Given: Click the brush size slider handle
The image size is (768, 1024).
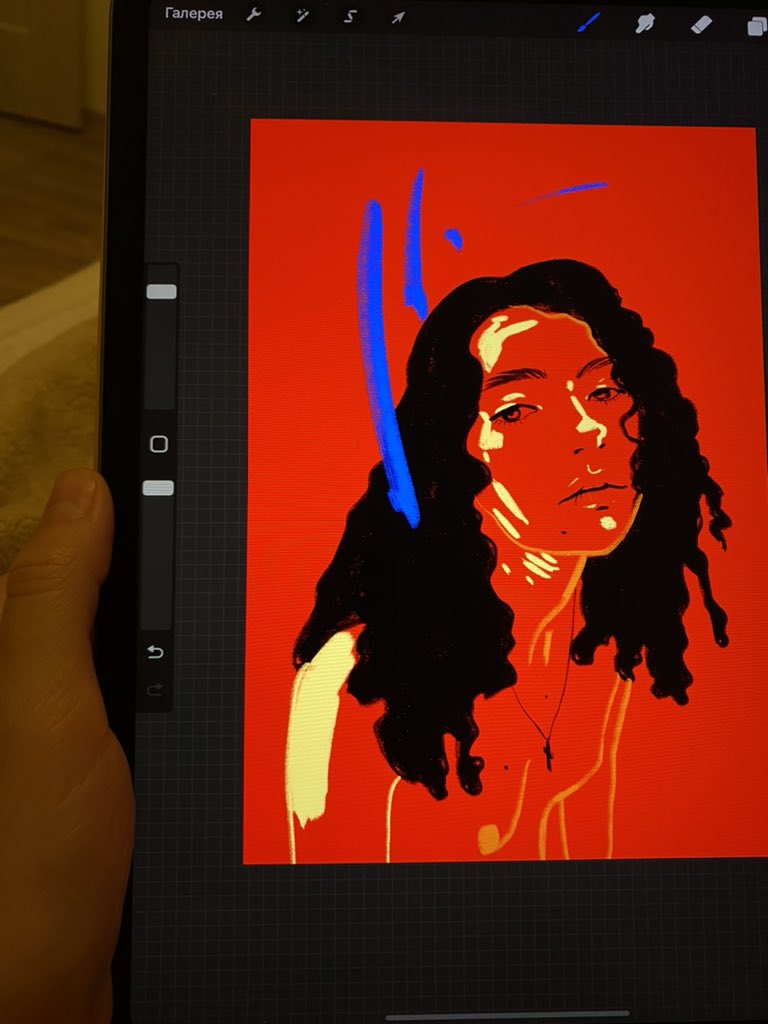Looking at the screenshot, I should tap(161, 291).
